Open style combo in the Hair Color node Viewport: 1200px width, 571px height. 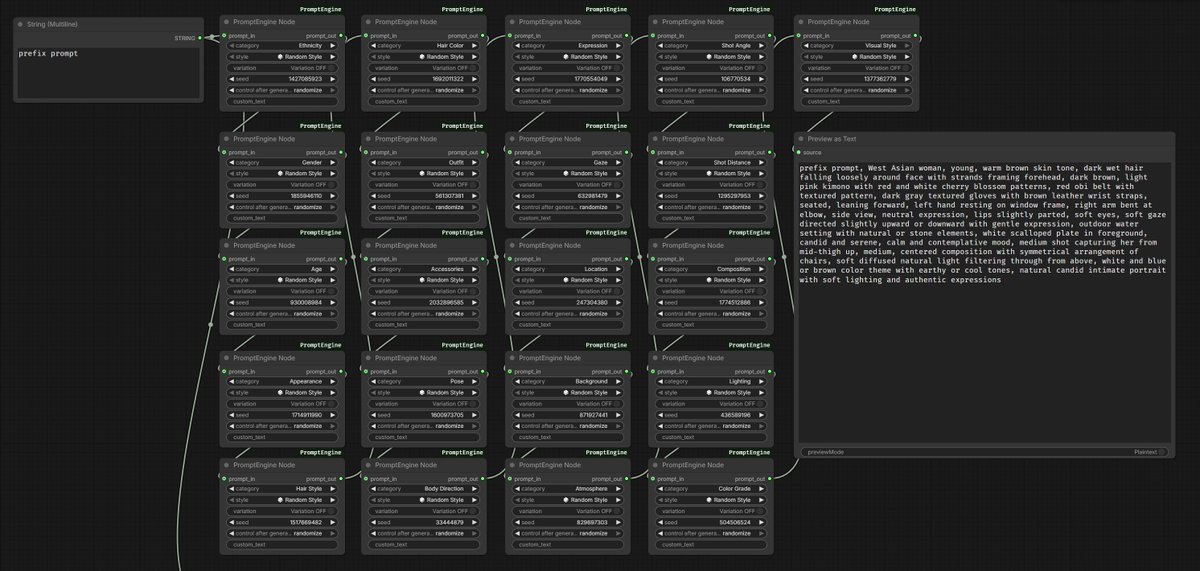425,57
